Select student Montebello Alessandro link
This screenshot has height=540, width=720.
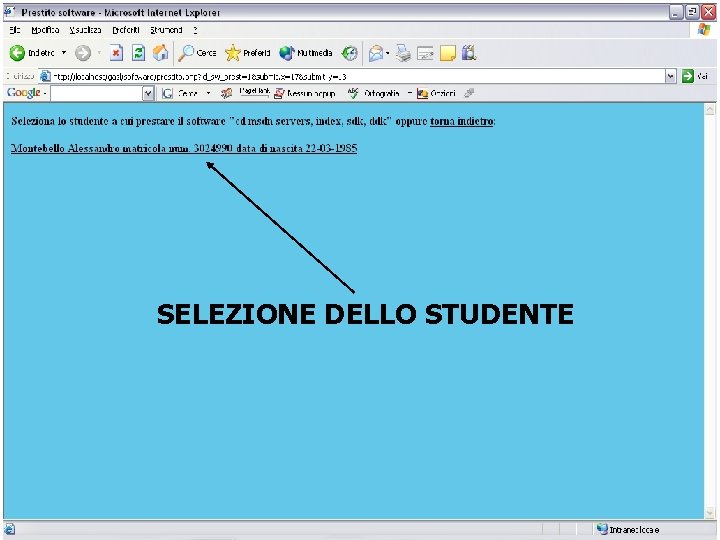(x=184, y=148)
